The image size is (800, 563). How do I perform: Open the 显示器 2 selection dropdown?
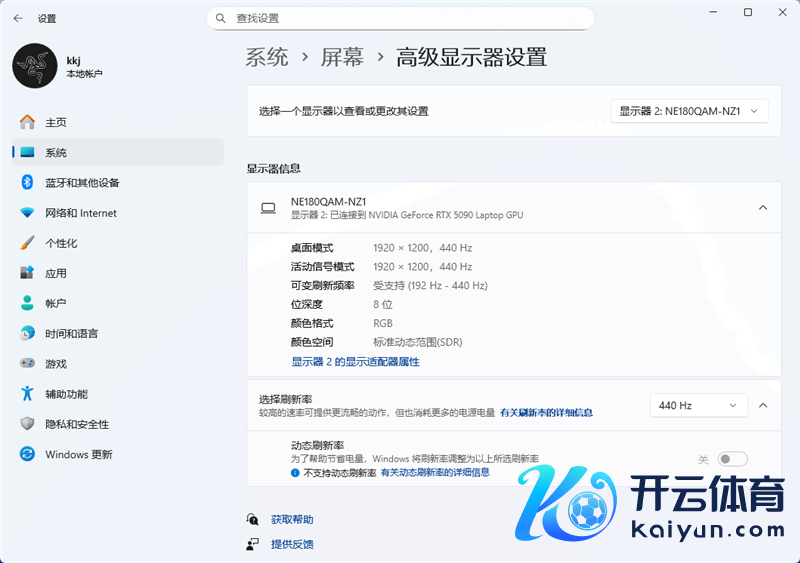point(689,111)
